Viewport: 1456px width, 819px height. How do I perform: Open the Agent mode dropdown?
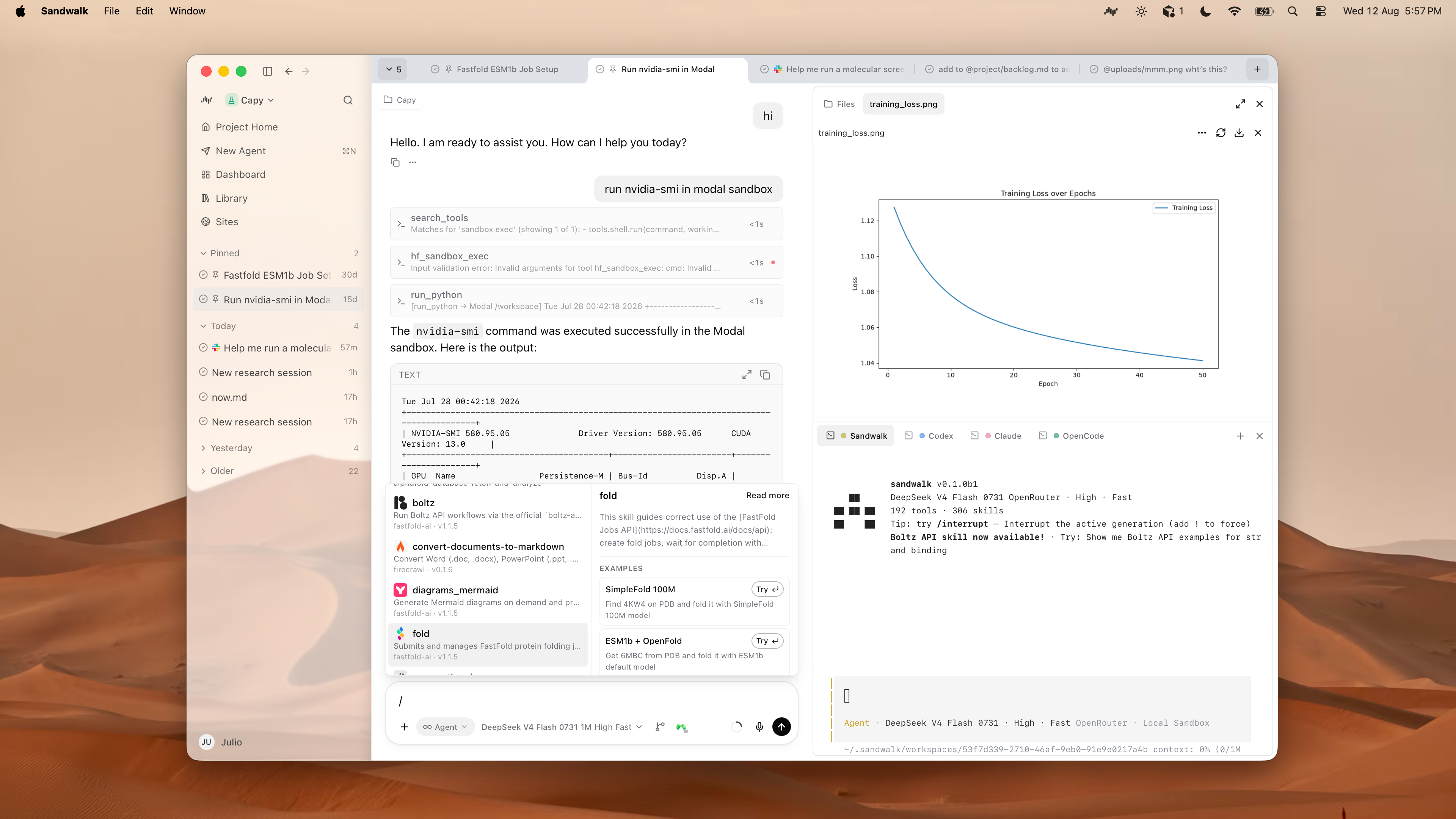pyautogui.click(x=445, y=727)
